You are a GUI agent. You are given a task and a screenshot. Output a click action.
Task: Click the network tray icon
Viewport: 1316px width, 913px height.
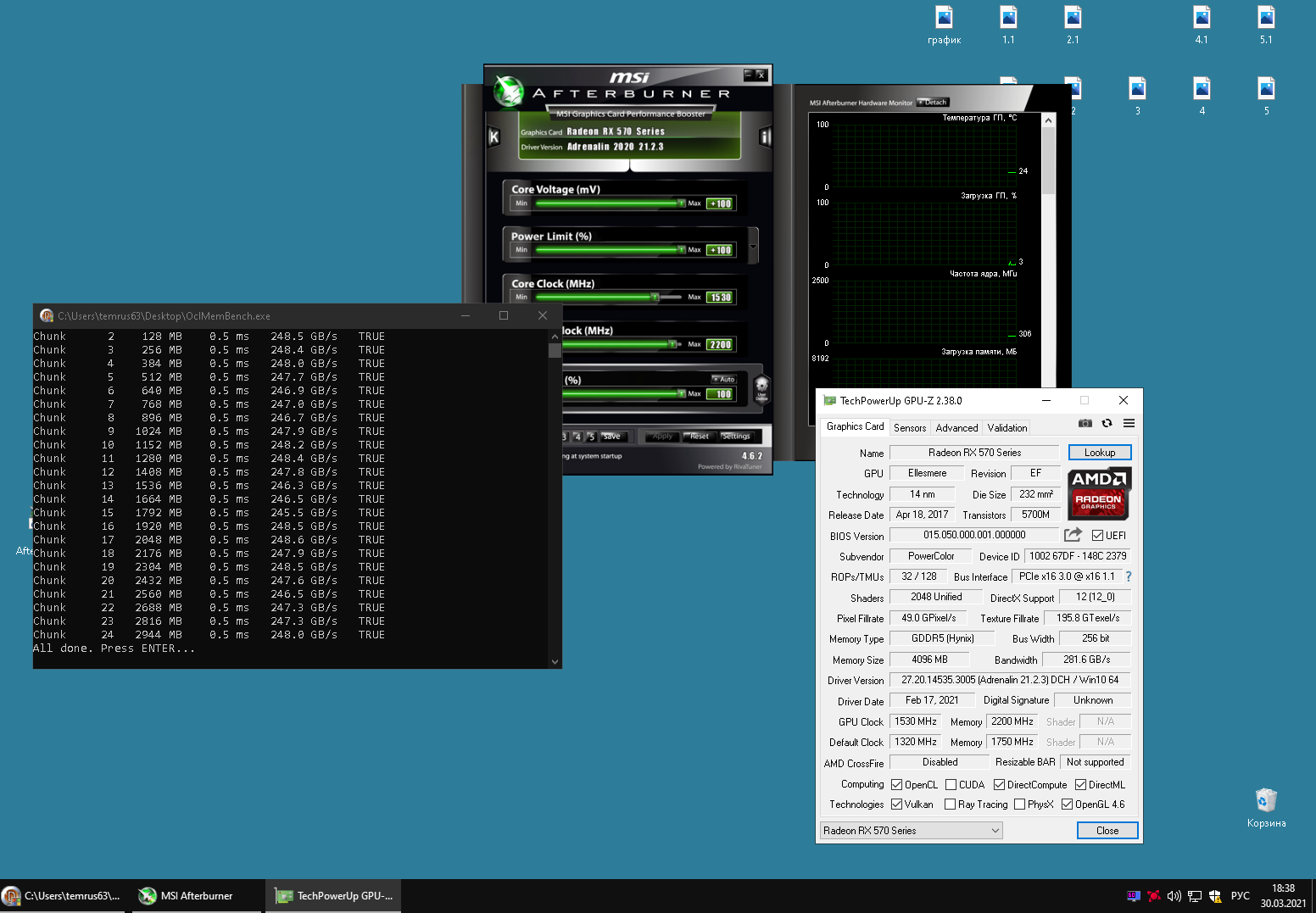click(1195, 896)
